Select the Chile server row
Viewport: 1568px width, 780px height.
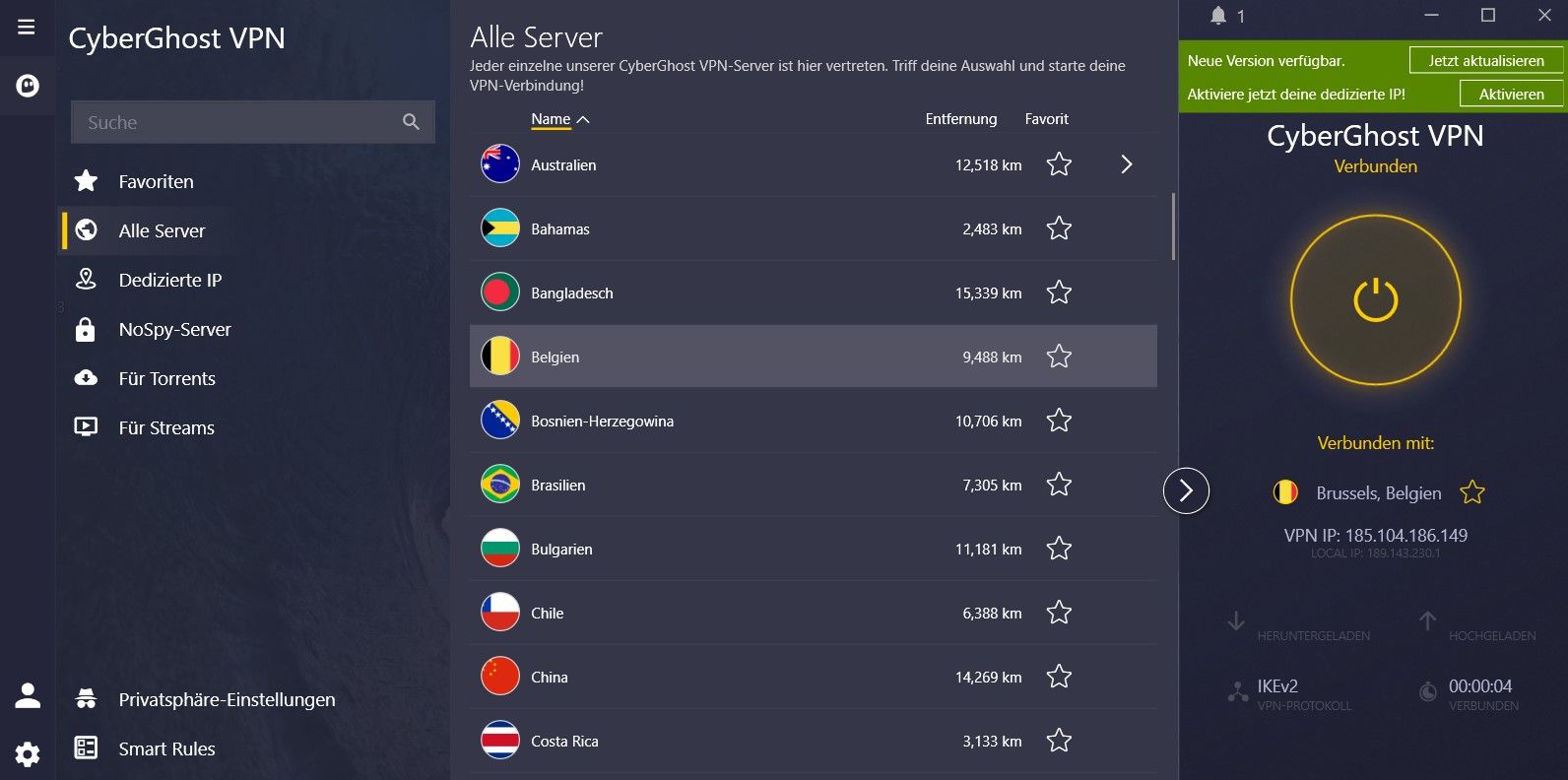814,613
